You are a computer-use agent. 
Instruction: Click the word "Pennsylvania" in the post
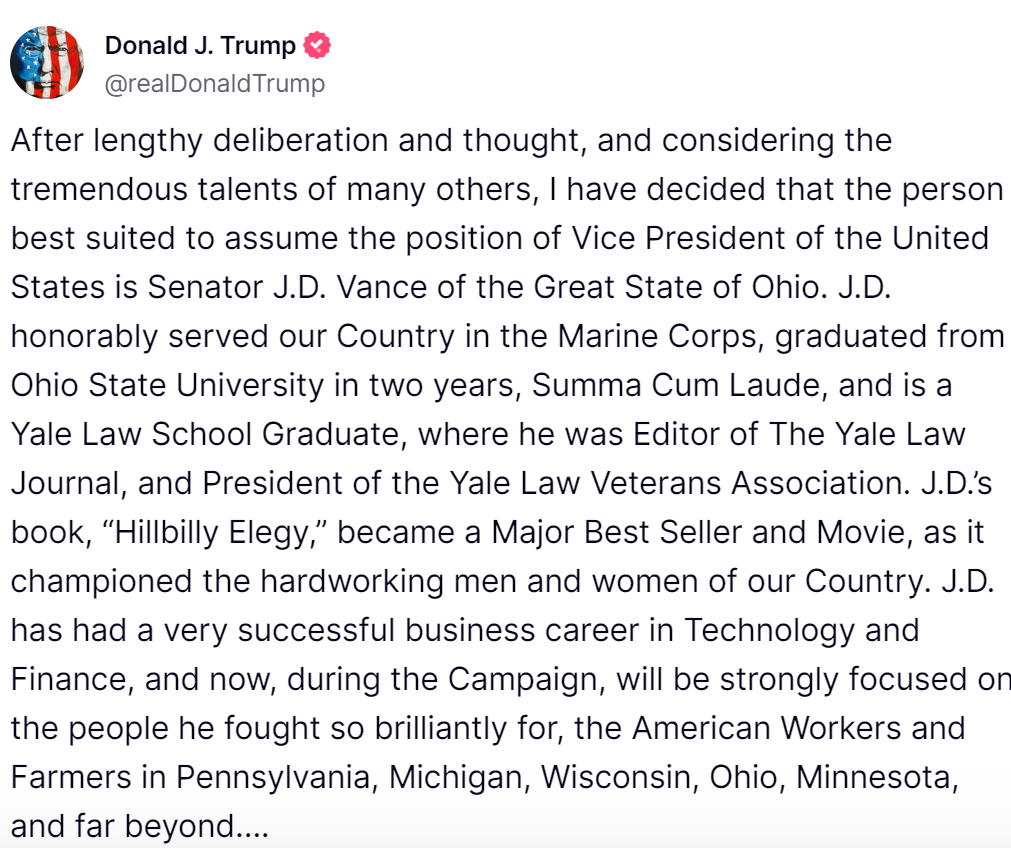pyautogui.click(x=274, y=778)
